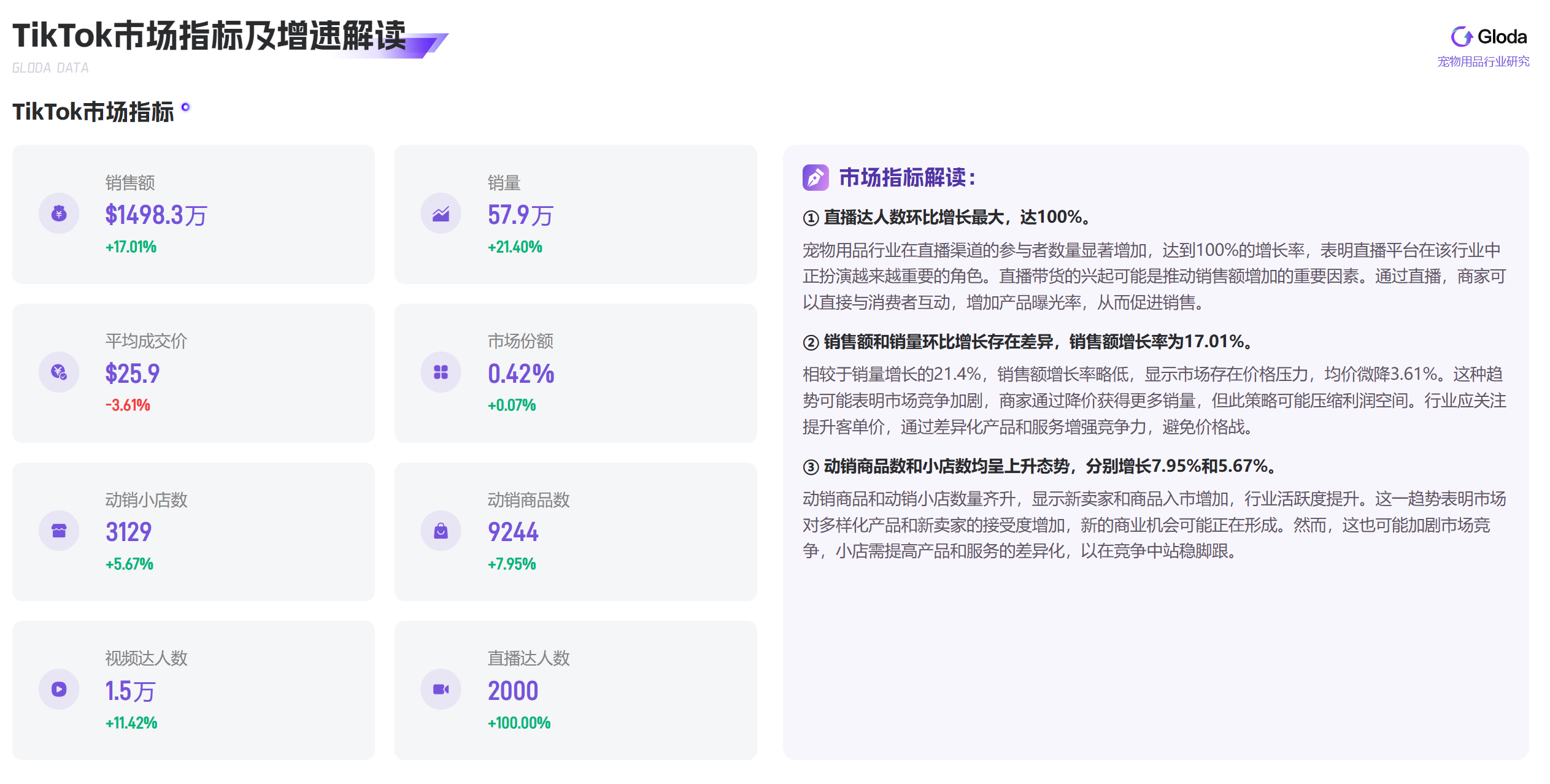The image size is (1550, 784).
Task: Click the 动销商品数 shopping bag icon
Action: tap(441, 531)
